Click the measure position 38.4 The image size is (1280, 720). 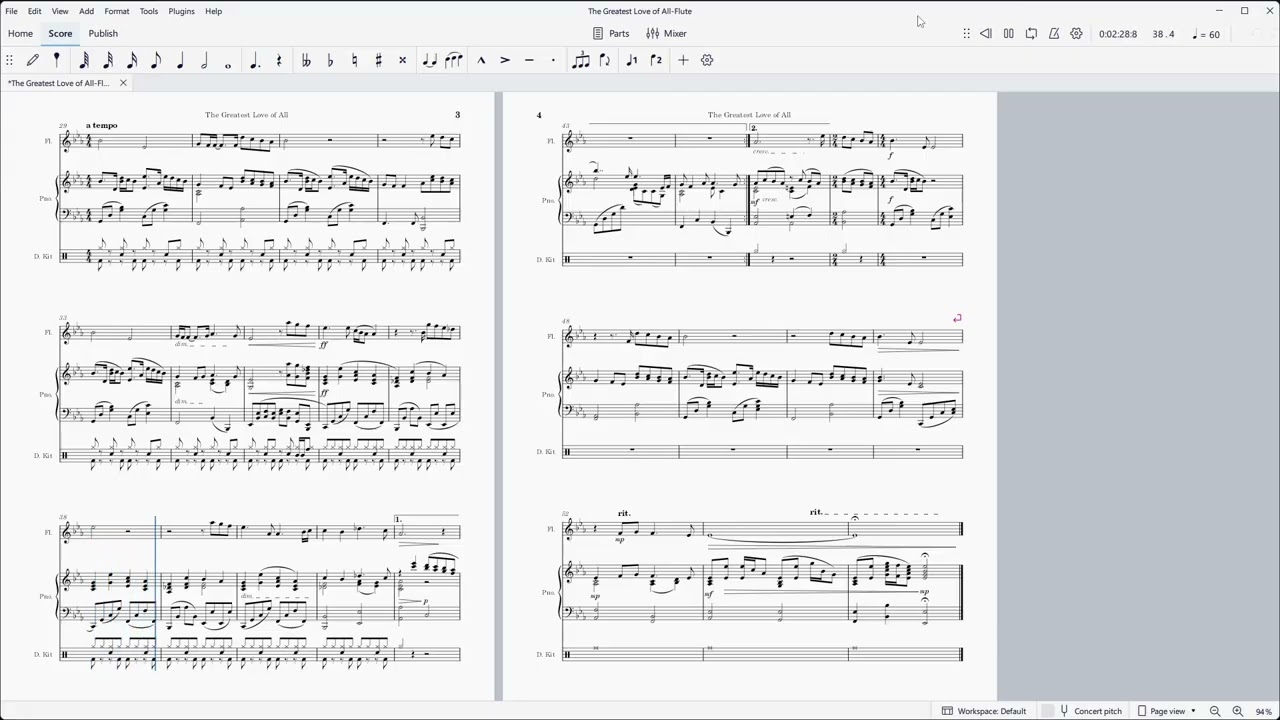(x=1163, y=34)
